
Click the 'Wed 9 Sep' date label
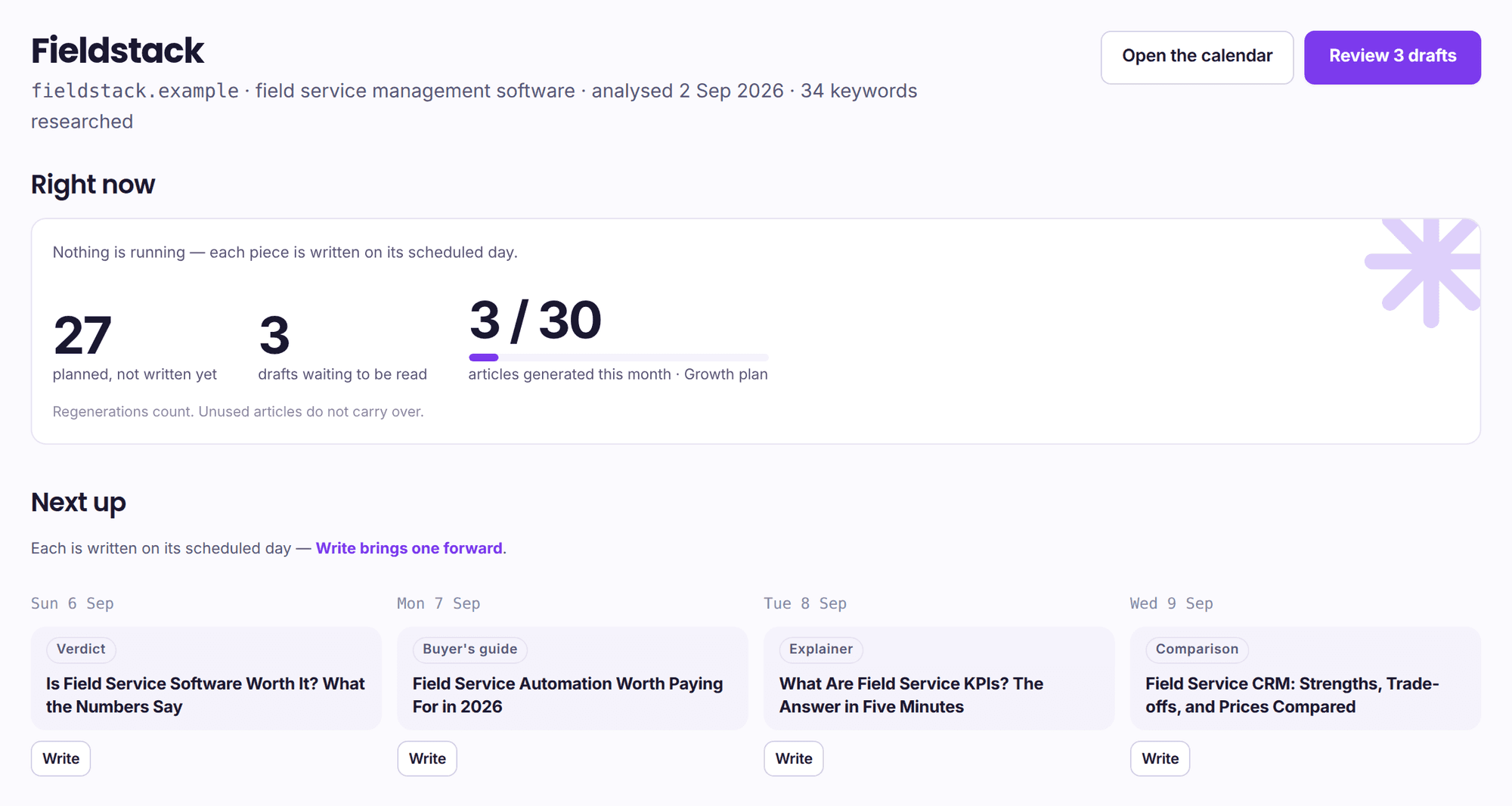point(1171,603)
